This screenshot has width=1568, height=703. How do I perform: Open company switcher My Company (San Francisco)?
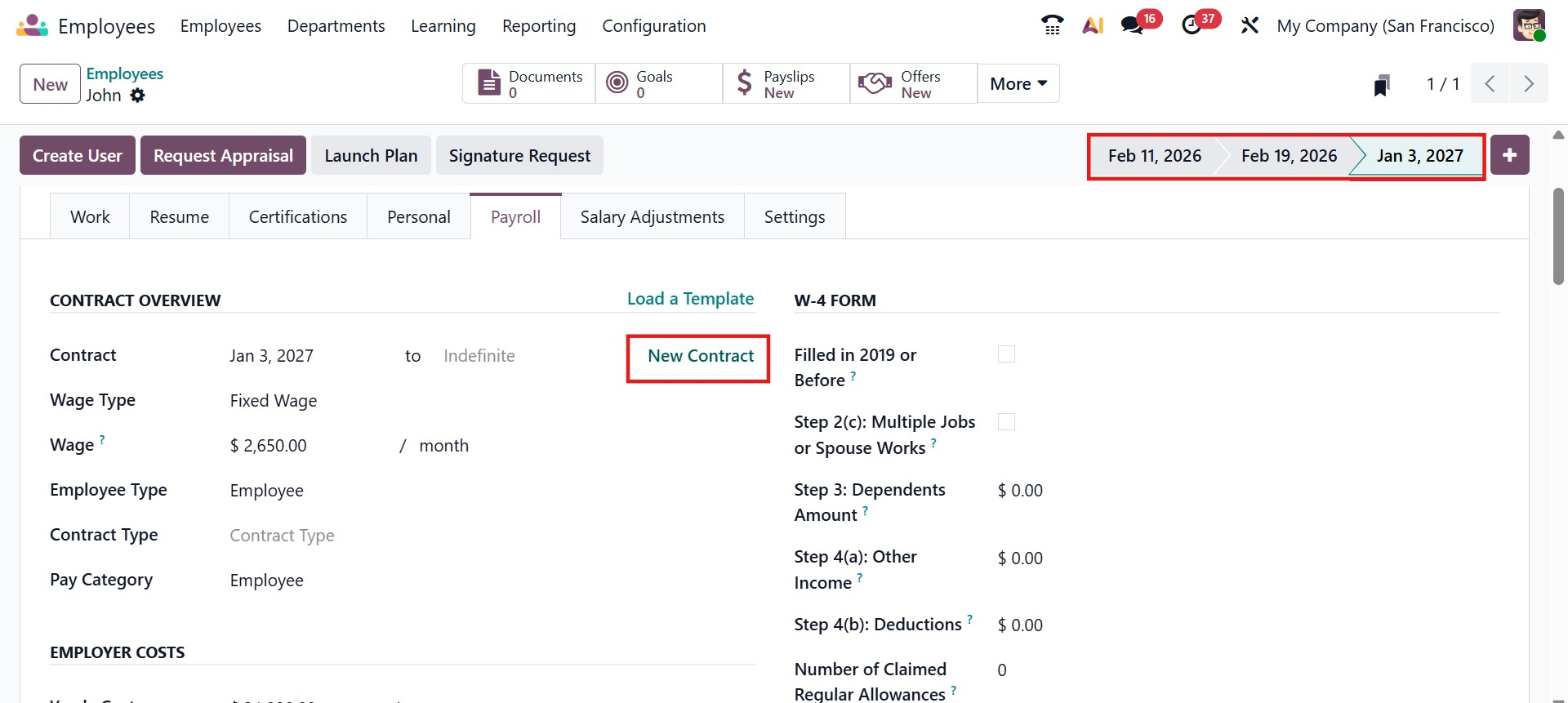1385,26
